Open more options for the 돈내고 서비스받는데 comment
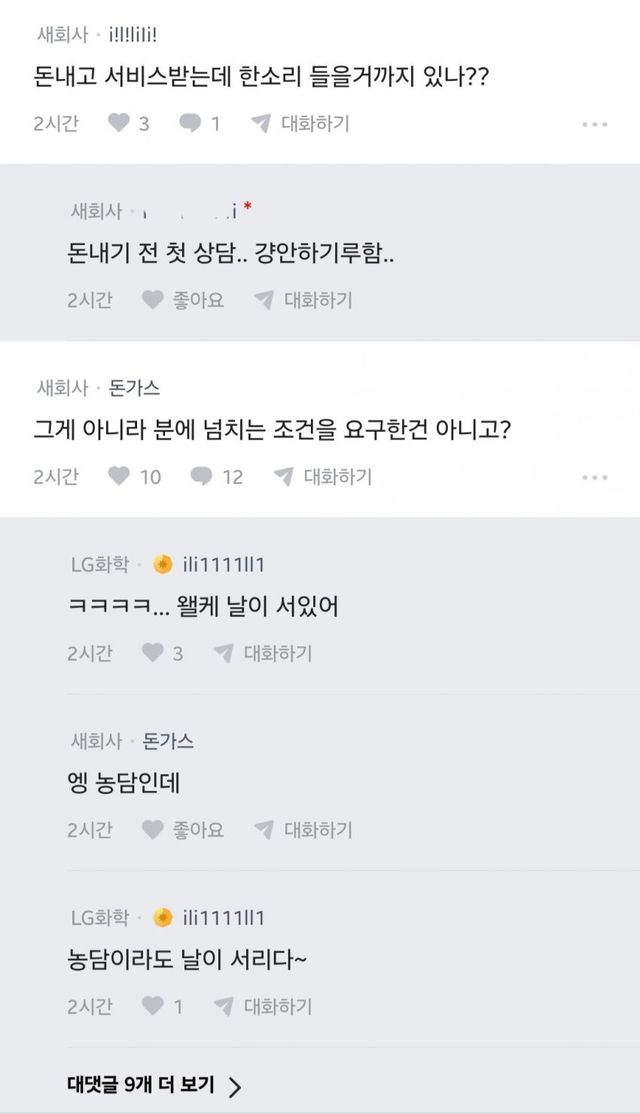 click(594, 124)
